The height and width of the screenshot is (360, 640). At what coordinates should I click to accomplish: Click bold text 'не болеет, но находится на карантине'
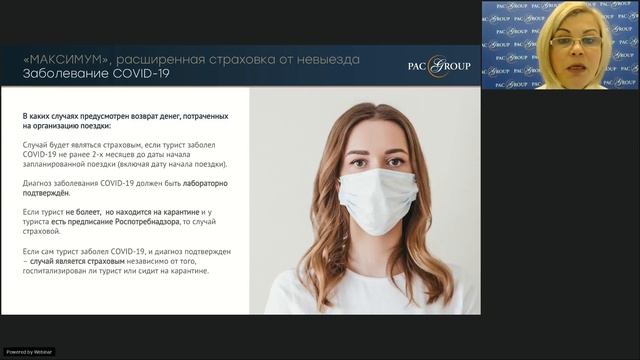pos(132,212)
